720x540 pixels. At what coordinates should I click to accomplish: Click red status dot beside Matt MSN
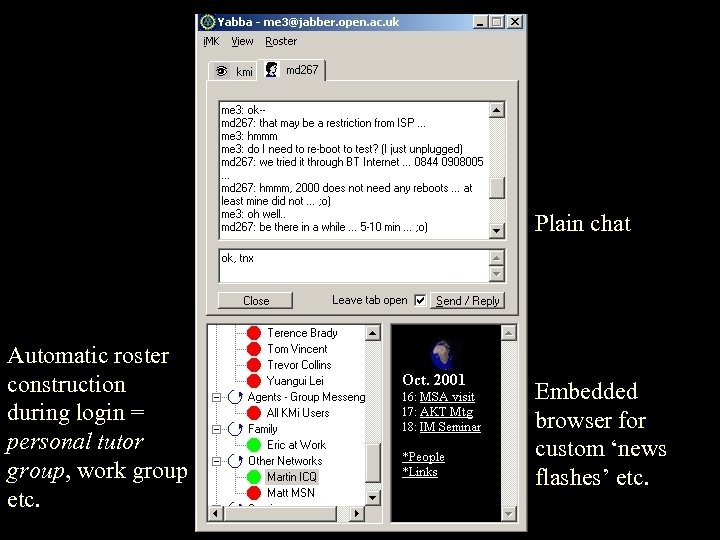253,493
